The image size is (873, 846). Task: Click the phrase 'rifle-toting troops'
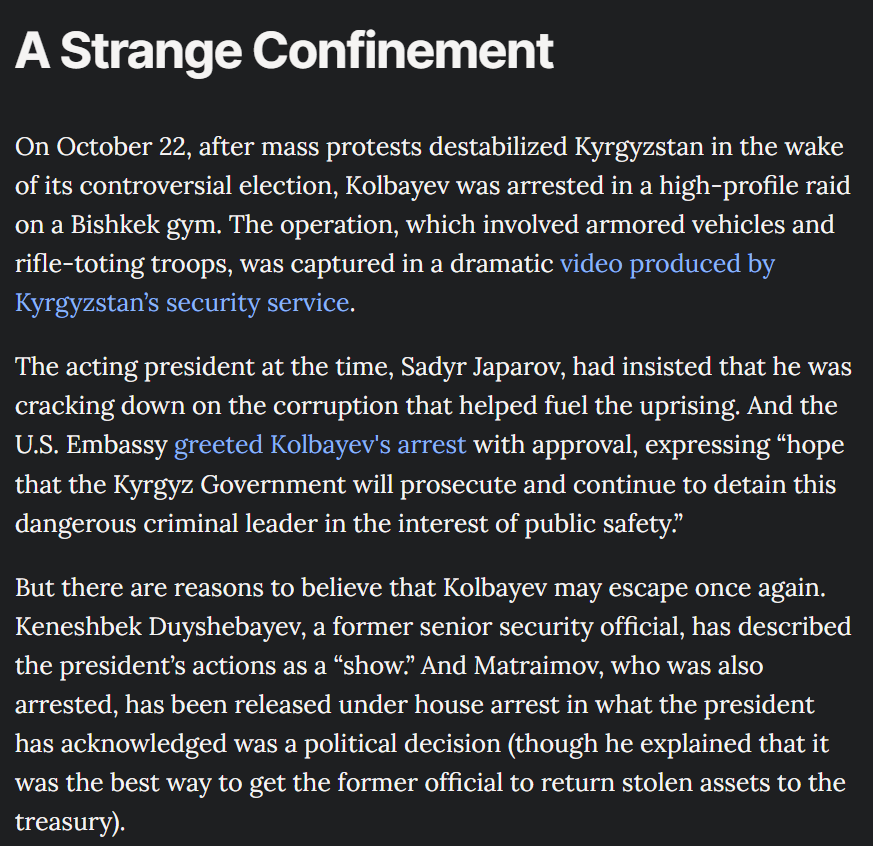coord(124,264)
